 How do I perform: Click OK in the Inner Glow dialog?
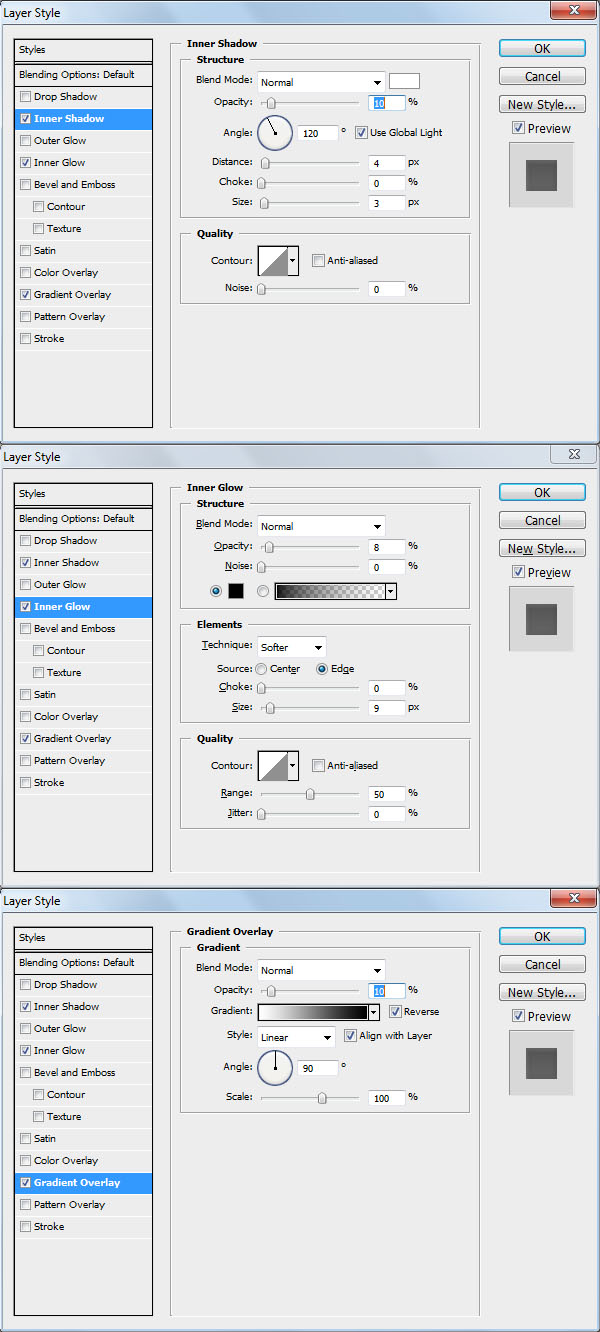[542, 493]
